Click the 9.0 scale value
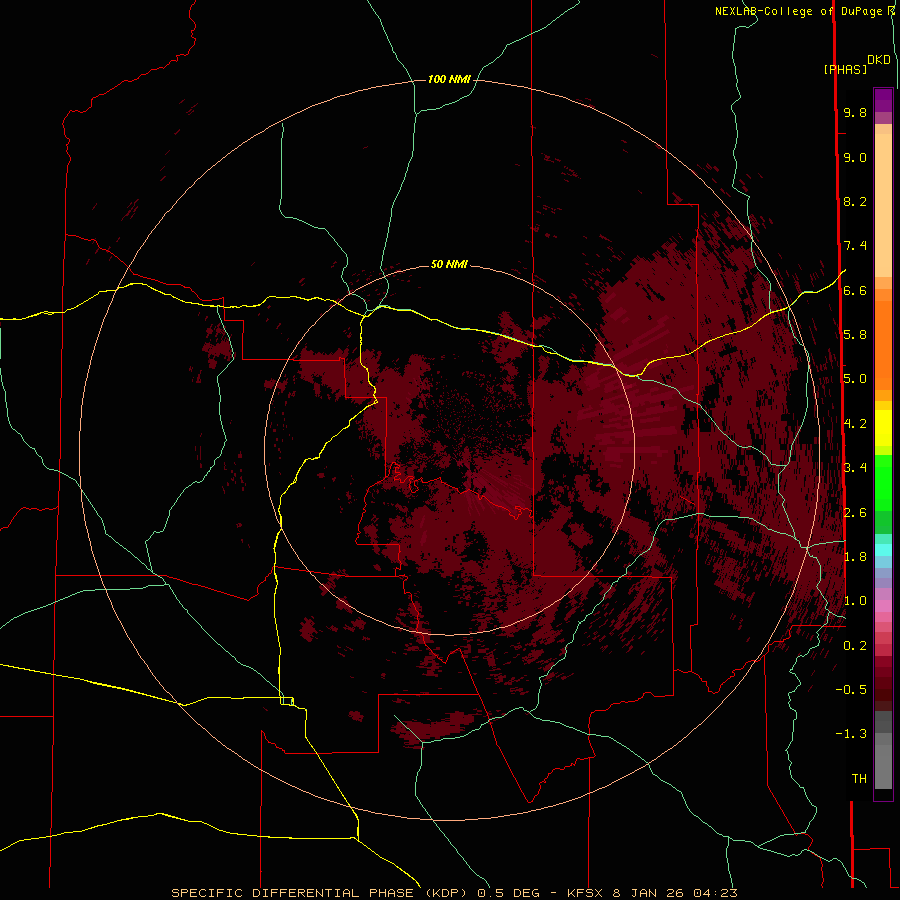 coord(855,157)
